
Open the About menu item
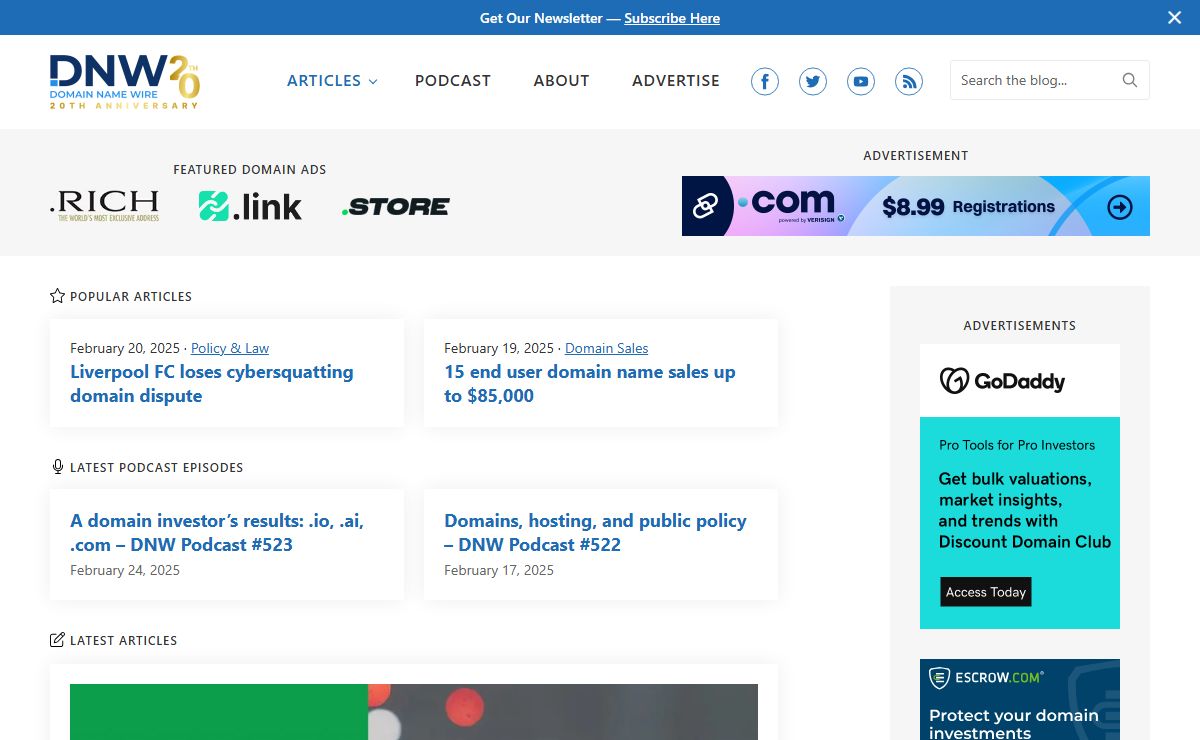(x=561, y=81)
